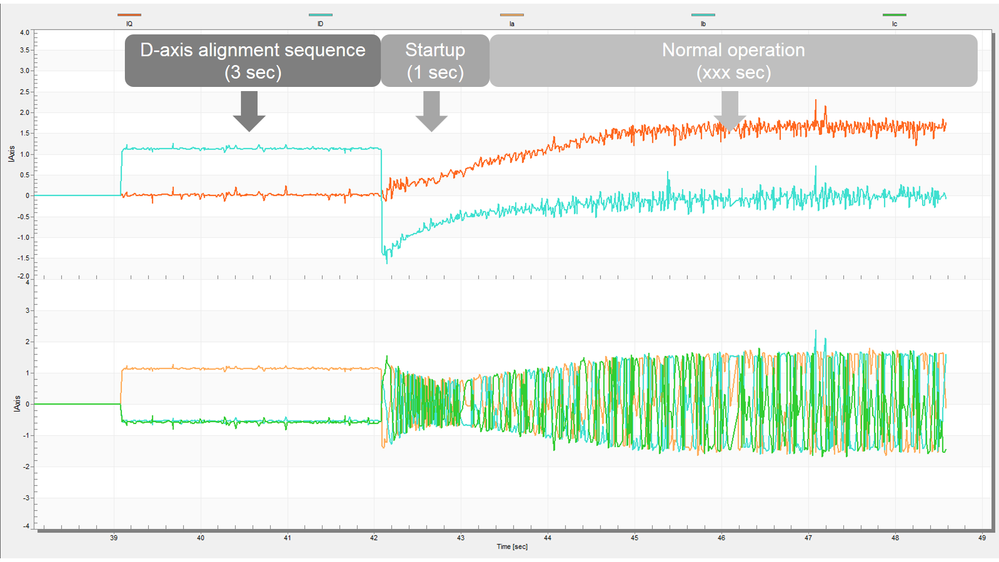Select the Ia legend label
The height and width of the screenshot is (562, 999).
coord(512,24)
